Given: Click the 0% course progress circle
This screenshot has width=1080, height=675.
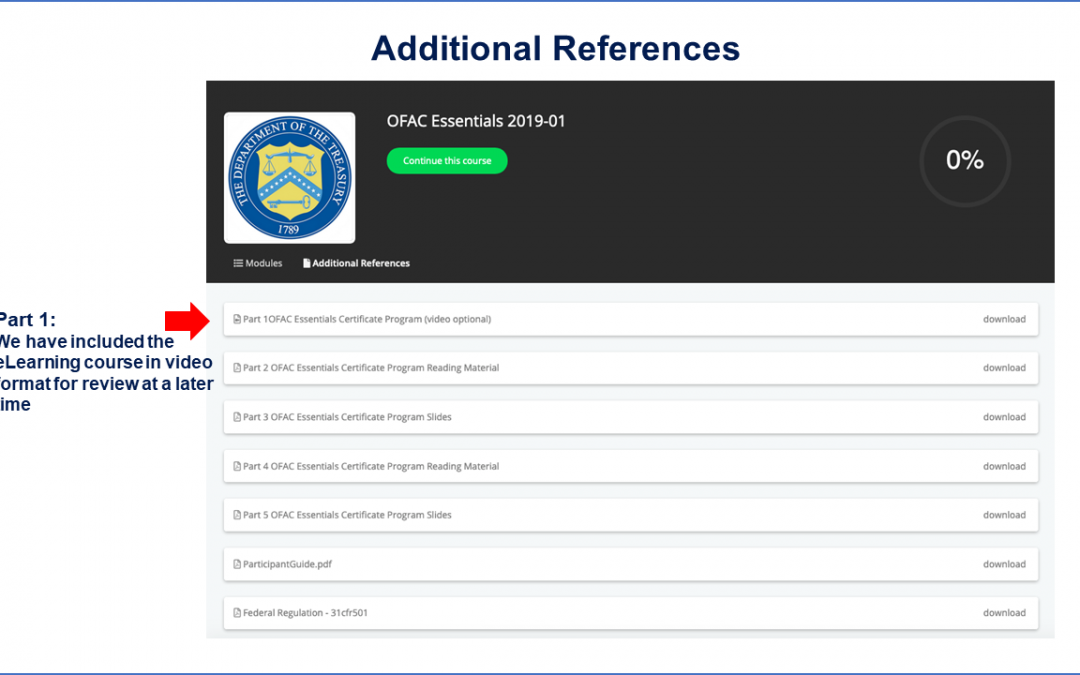Looking at the screenshot, I should click(x=965, y=160).
